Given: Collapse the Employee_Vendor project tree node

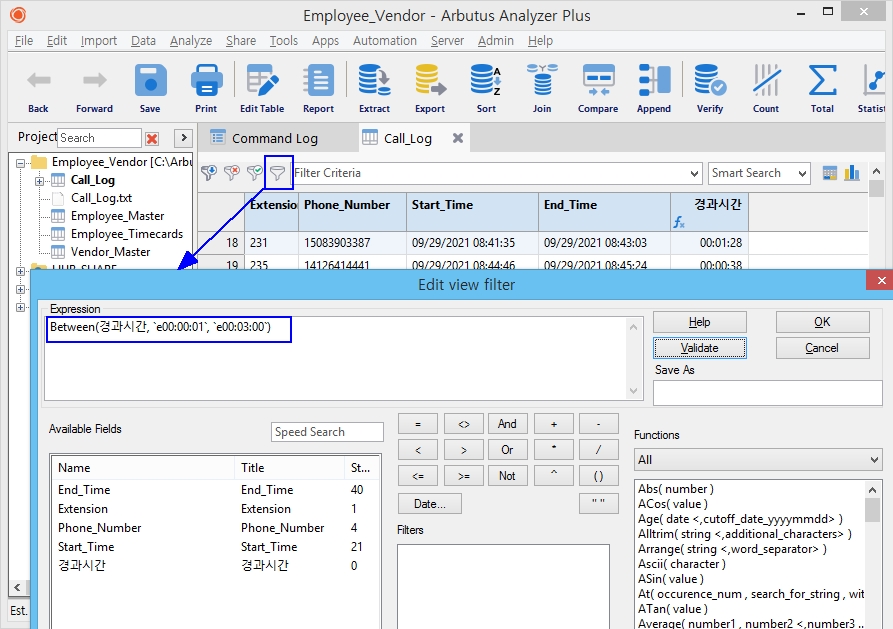Looking at the screenshot, I should (21, 163).
